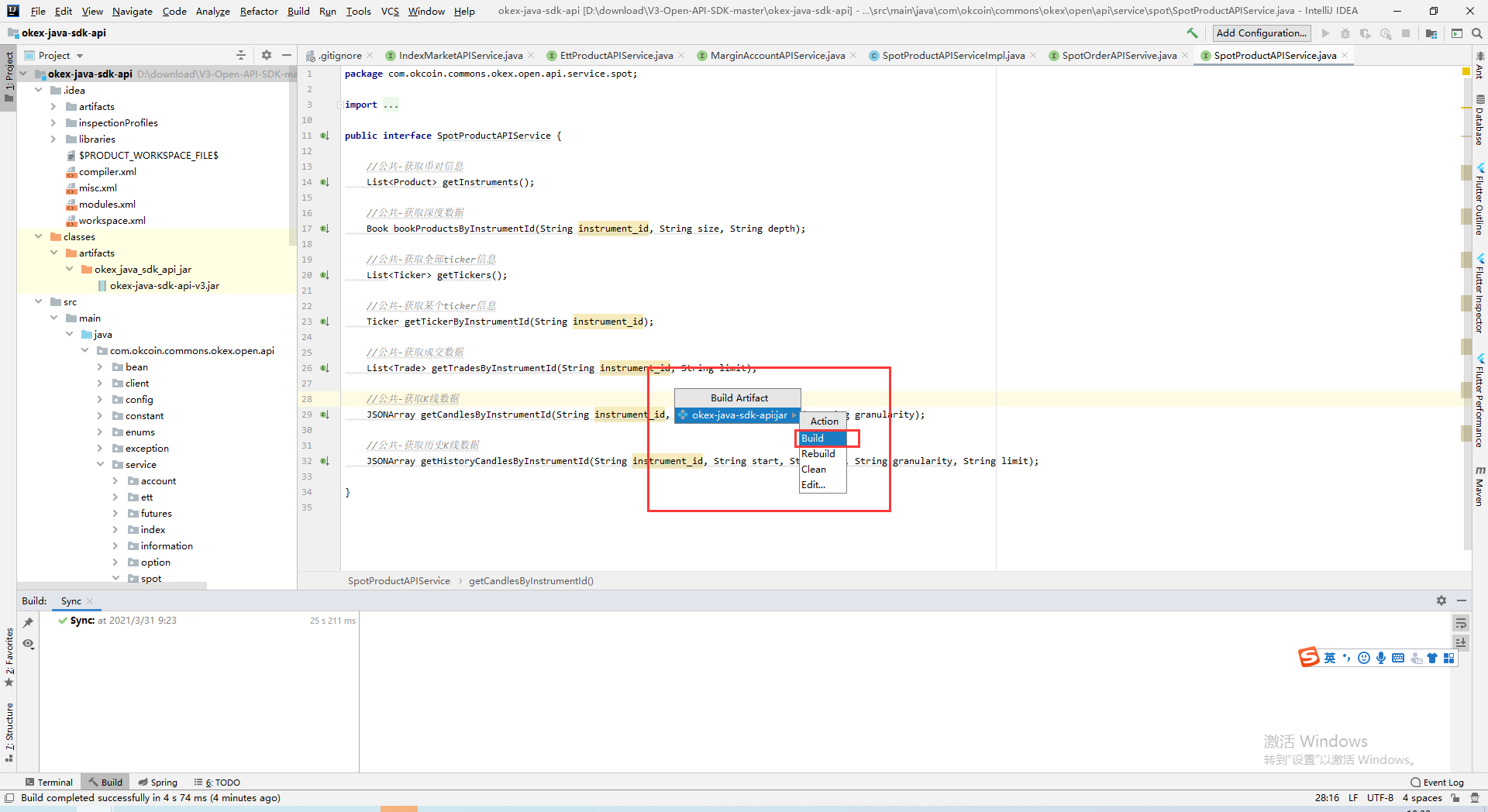Hide the Build tool window

1462,600
